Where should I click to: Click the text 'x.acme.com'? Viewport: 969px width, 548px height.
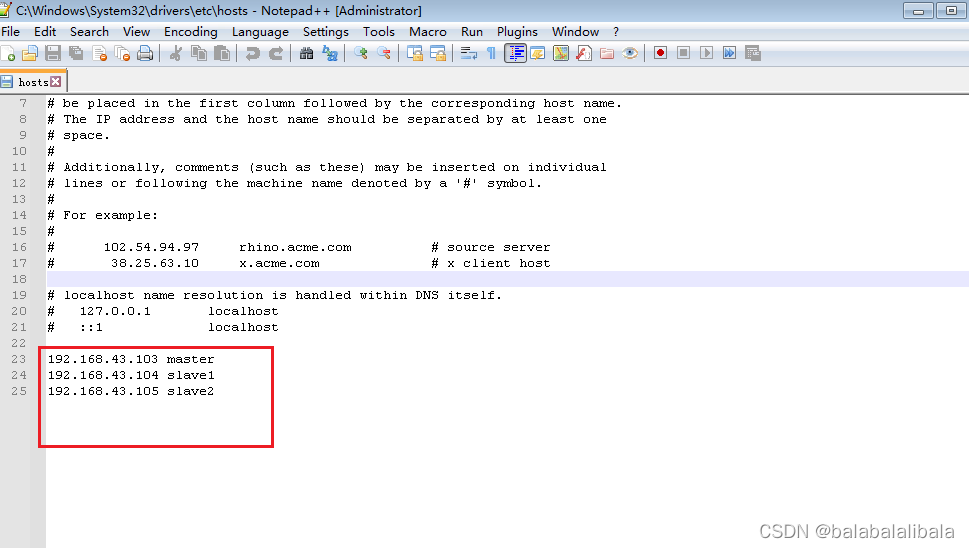tap(279, 263)
